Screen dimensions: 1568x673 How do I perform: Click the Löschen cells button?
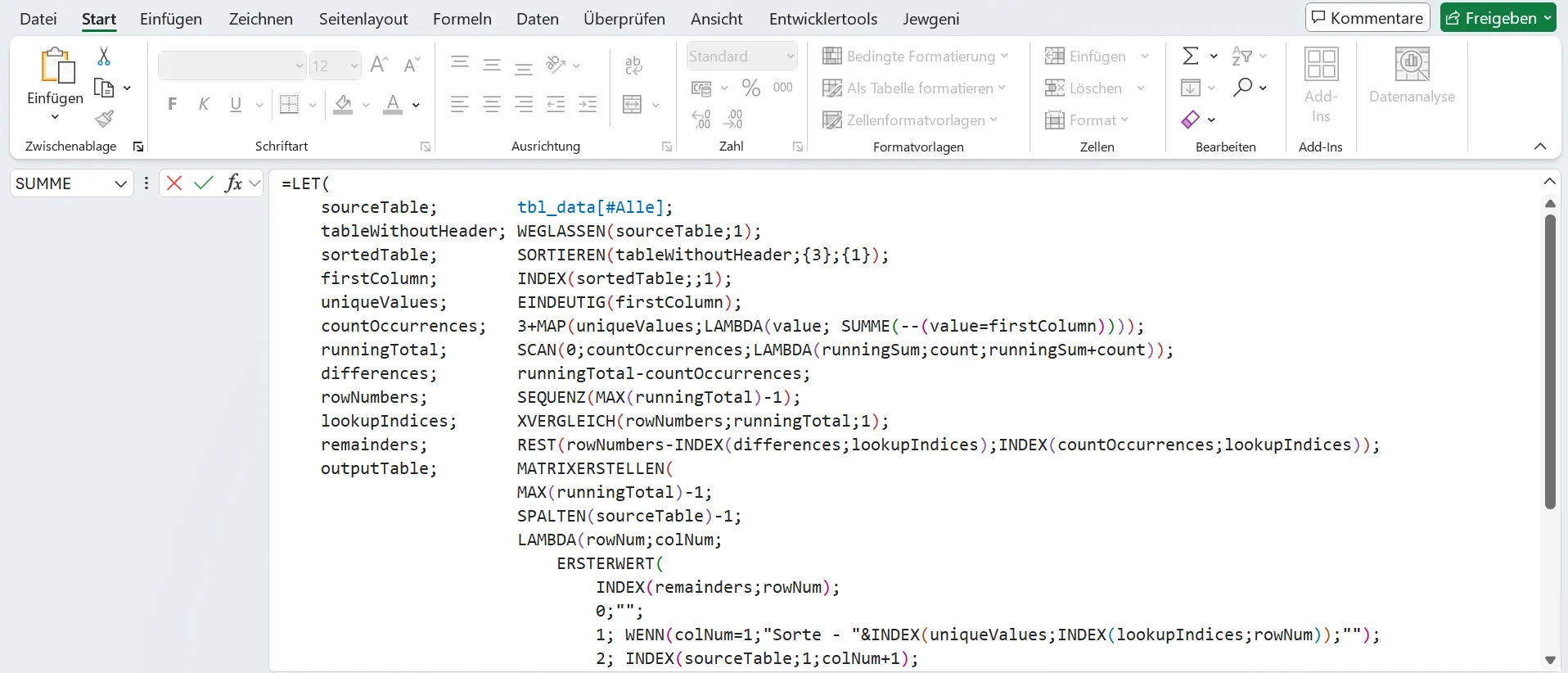coord(1084,88)
